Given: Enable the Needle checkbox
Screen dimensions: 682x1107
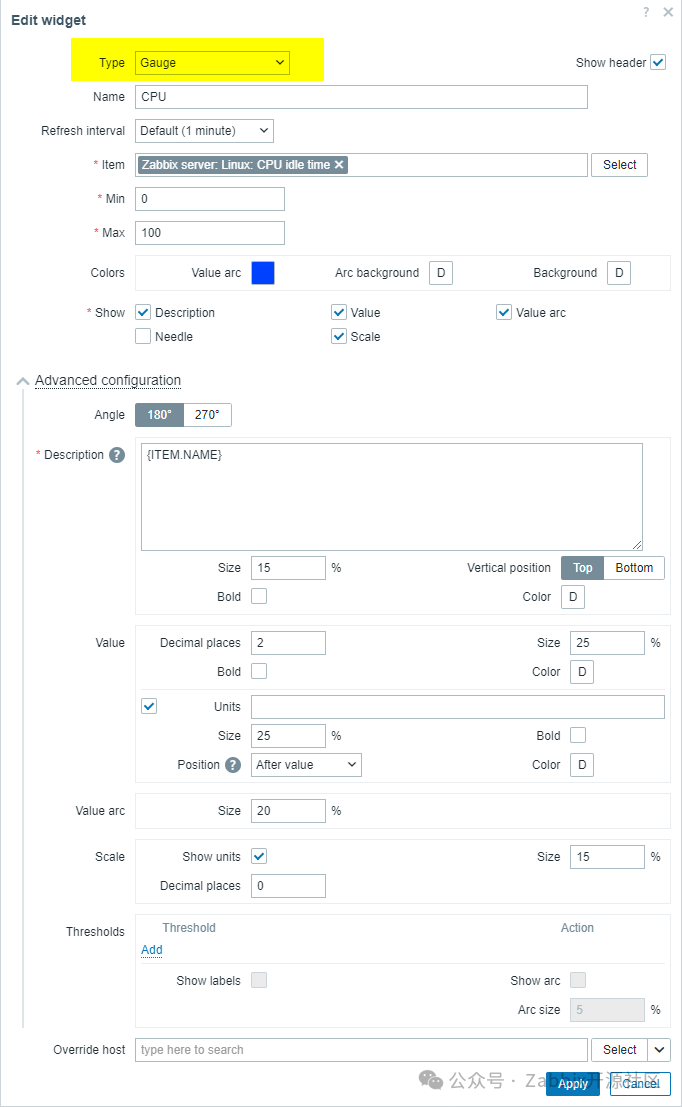Looking at the screenshot, I should point(143,336).
